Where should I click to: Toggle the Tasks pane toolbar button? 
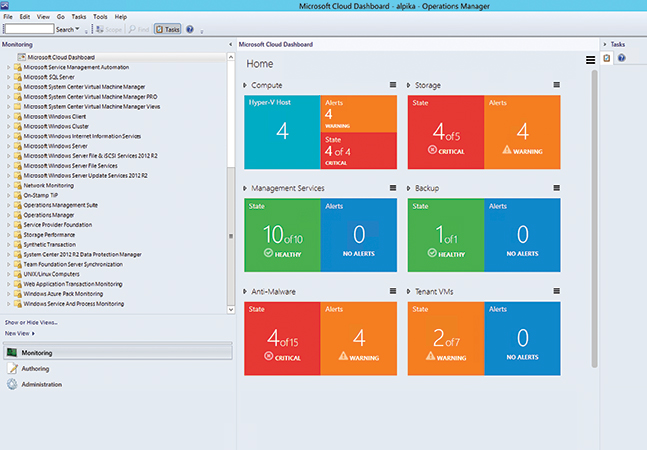point(168,29)
